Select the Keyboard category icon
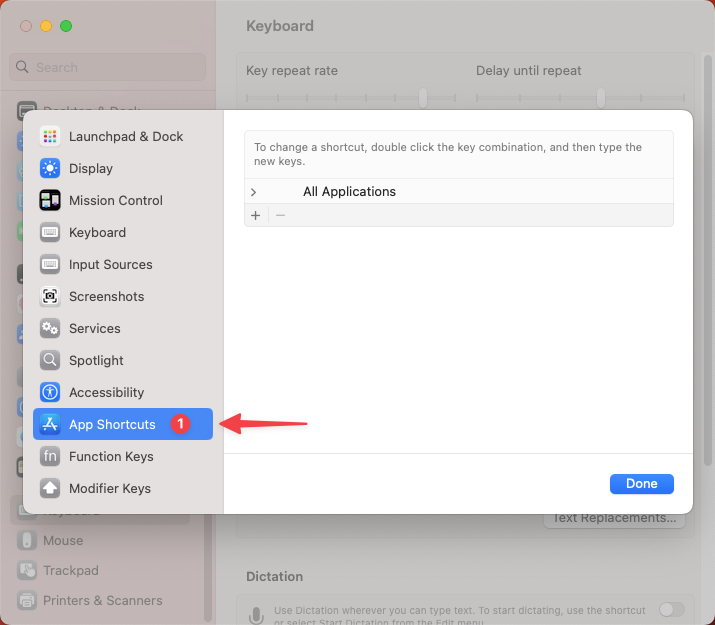 (x=50, y=232)
